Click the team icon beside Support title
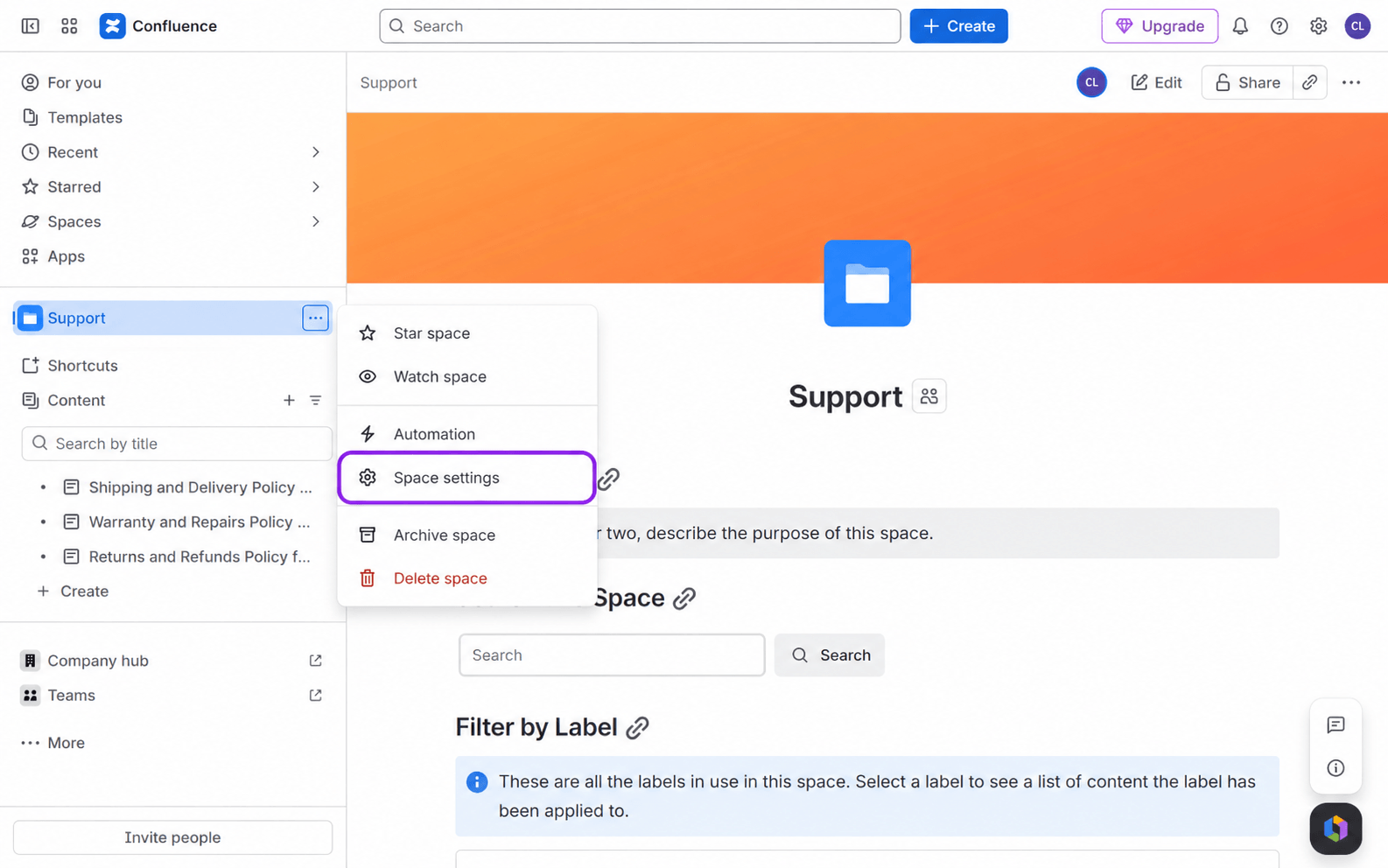Image resolution: width=1388 pixels, height=868 pixels. click(x=929, y=396)
